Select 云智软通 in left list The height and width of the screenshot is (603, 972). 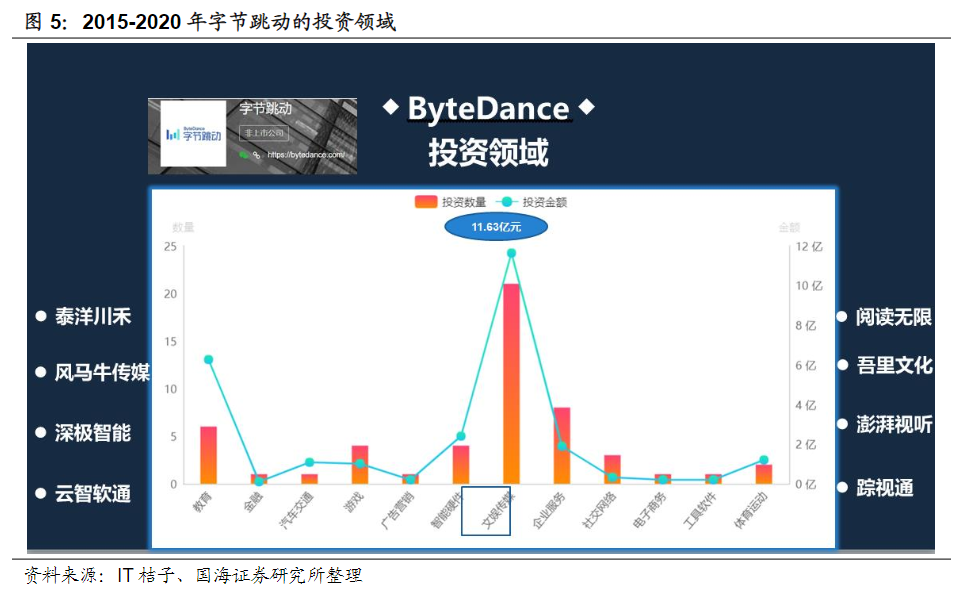coord(93,494)
